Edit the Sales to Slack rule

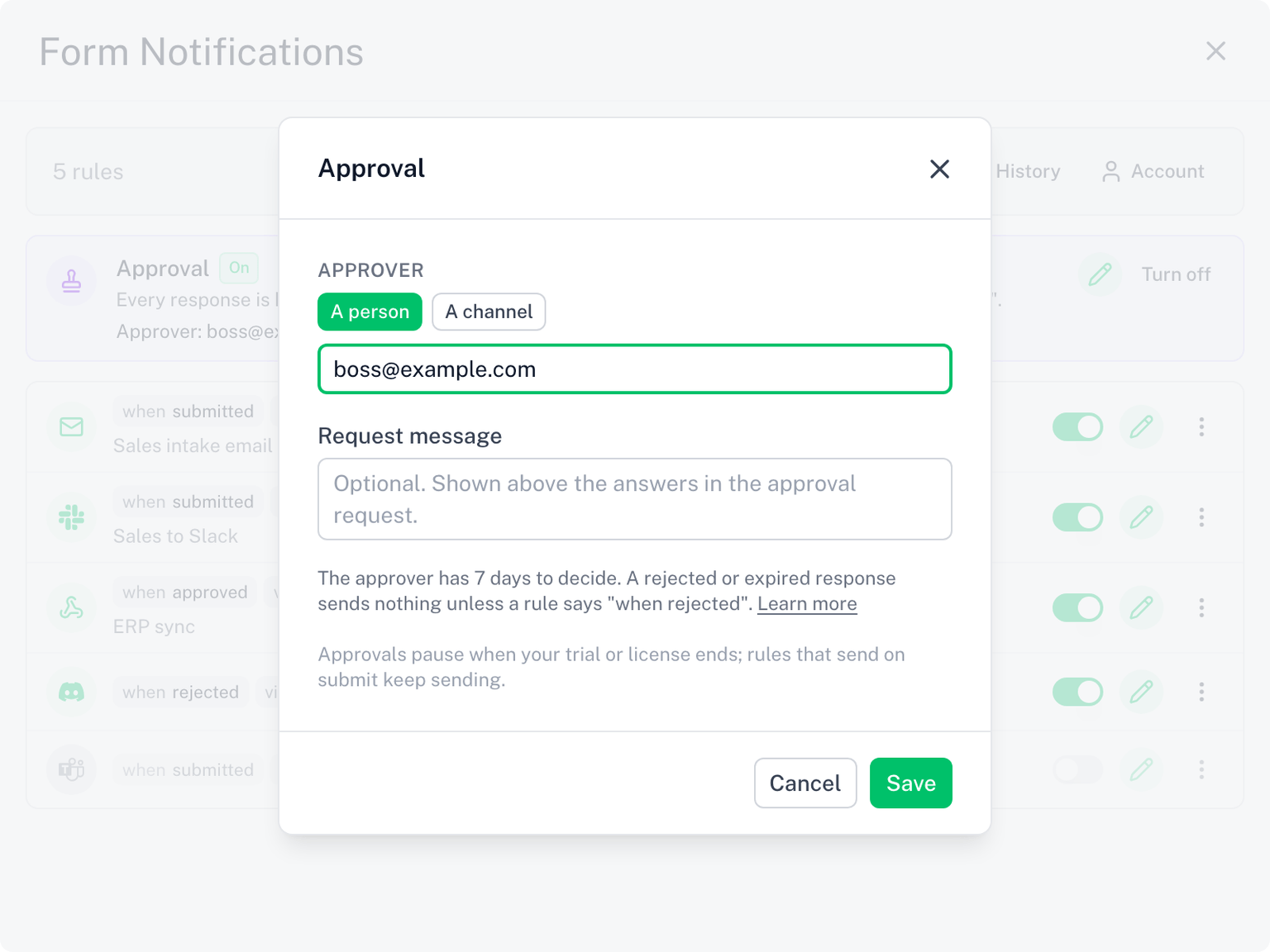coord(1141,517)
